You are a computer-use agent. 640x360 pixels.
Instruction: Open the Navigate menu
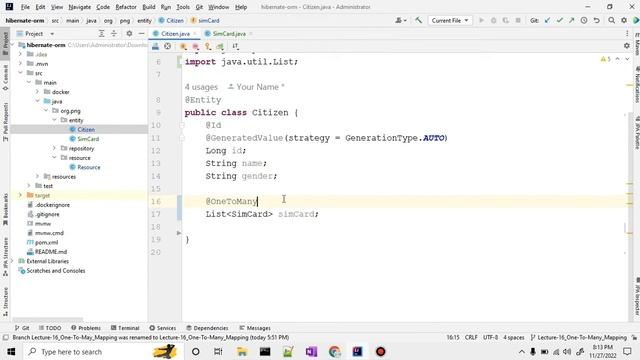(80, 7)
